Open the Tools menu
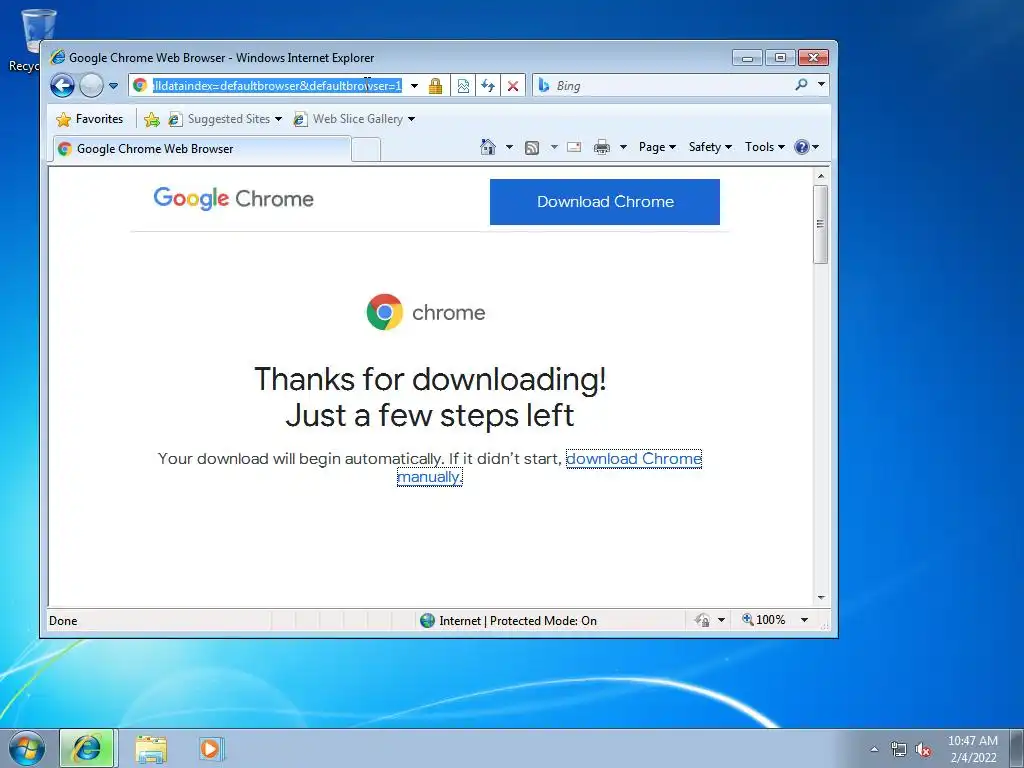This screenshot has width=1024, height=768. click(765, 147)
